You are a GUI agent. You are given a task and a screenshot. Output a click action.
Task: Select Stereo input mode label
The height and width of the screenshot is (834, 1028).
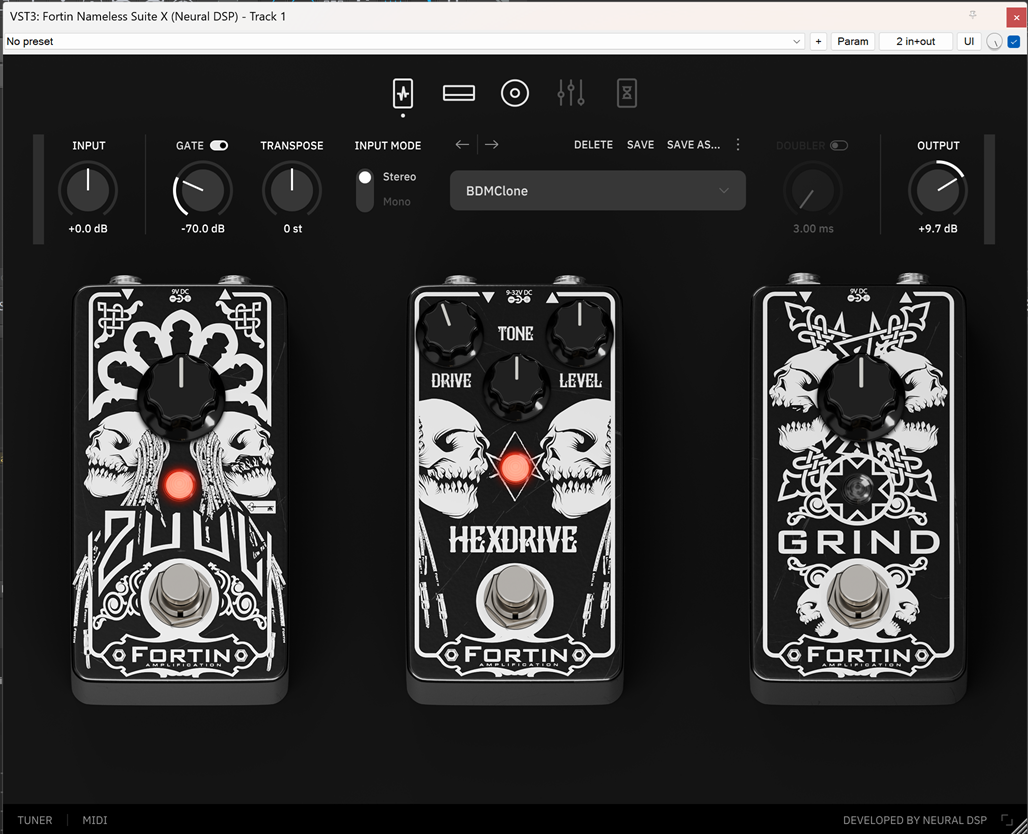point(399,177)
